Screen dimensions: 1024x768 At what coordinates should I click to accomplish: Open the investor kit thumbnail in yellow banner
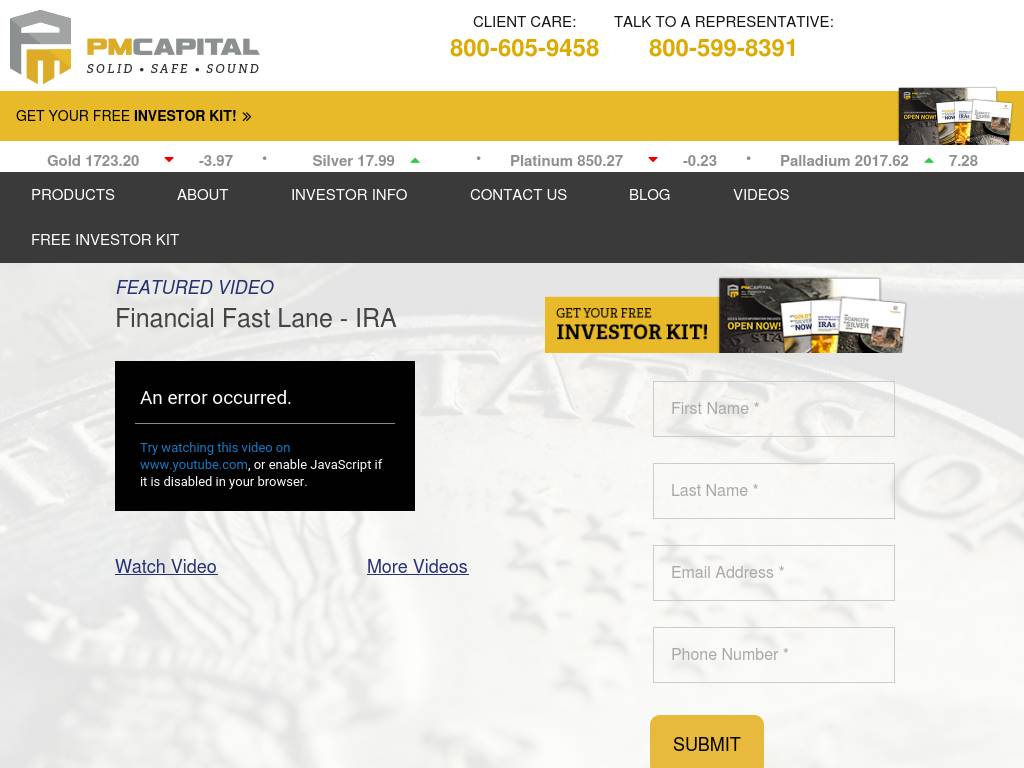(955, 116)
